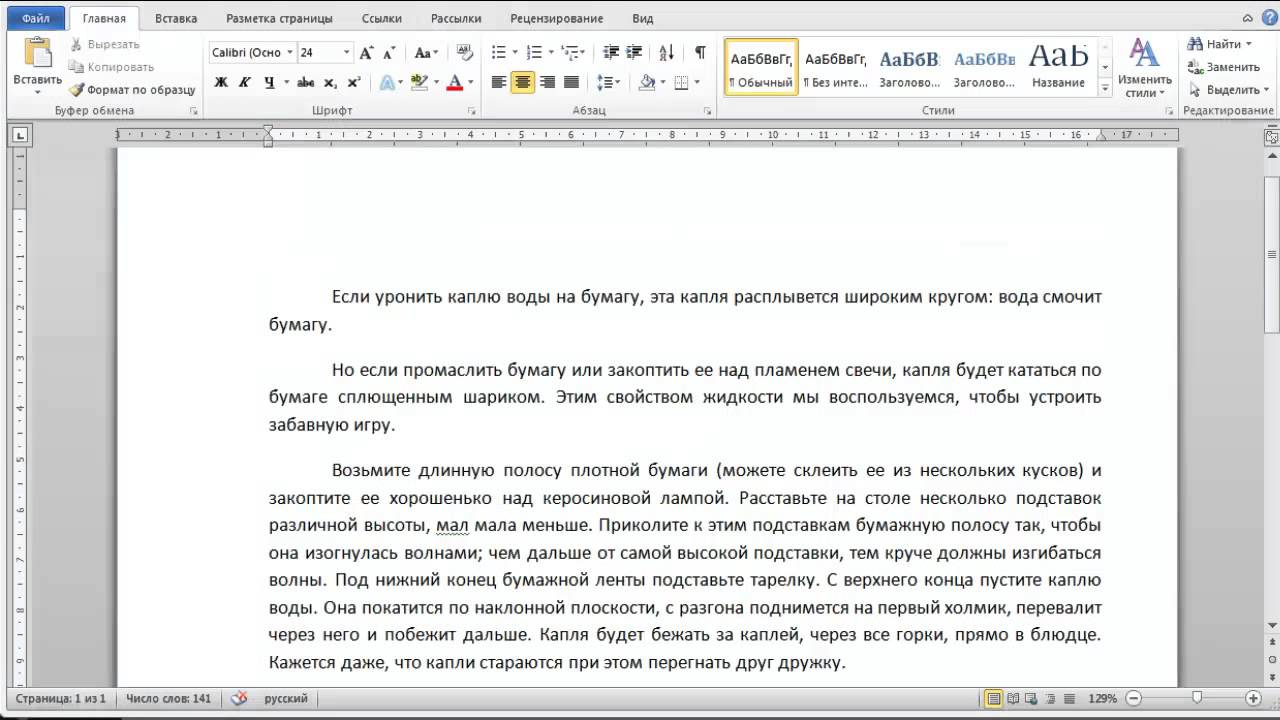
Task: Click the Paste (Вставить) clipboard icon
Action: (x=38, y=53)
